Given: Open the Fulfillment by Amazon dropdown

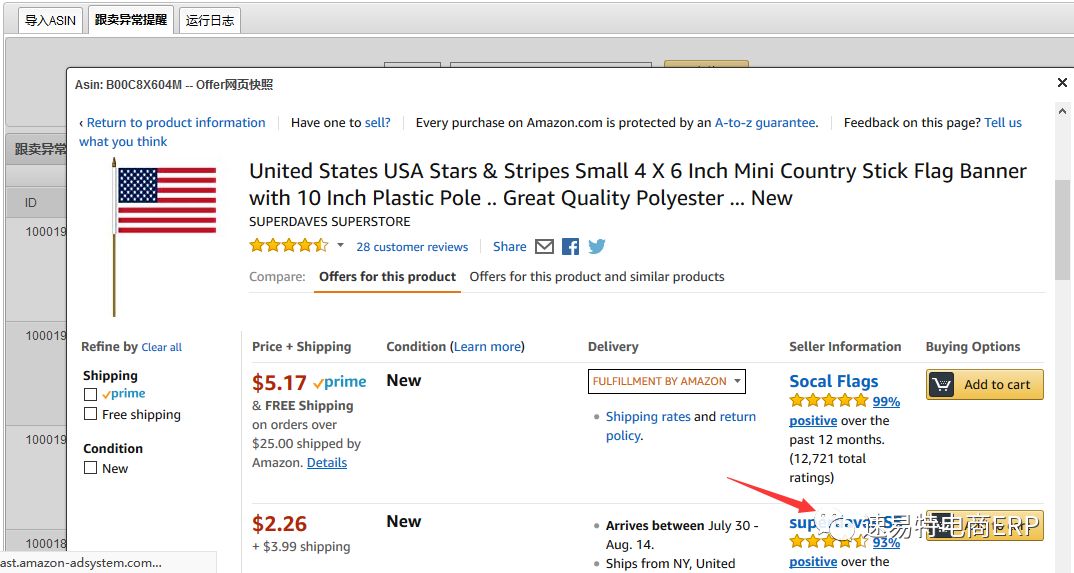Looking at the screenshot, I should pos(667,381).
